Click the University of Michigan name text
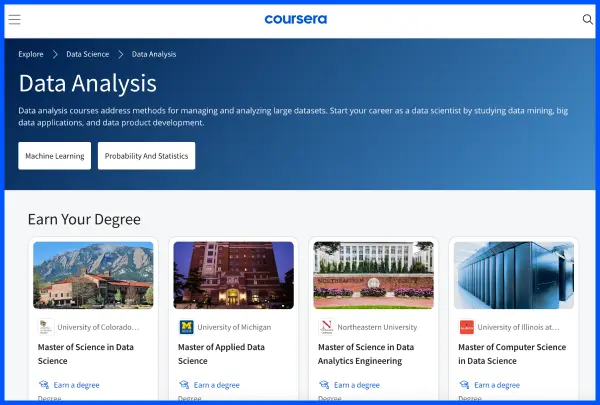Image resolution: width=600 pixels, height=405 pixels. point(234,327)
